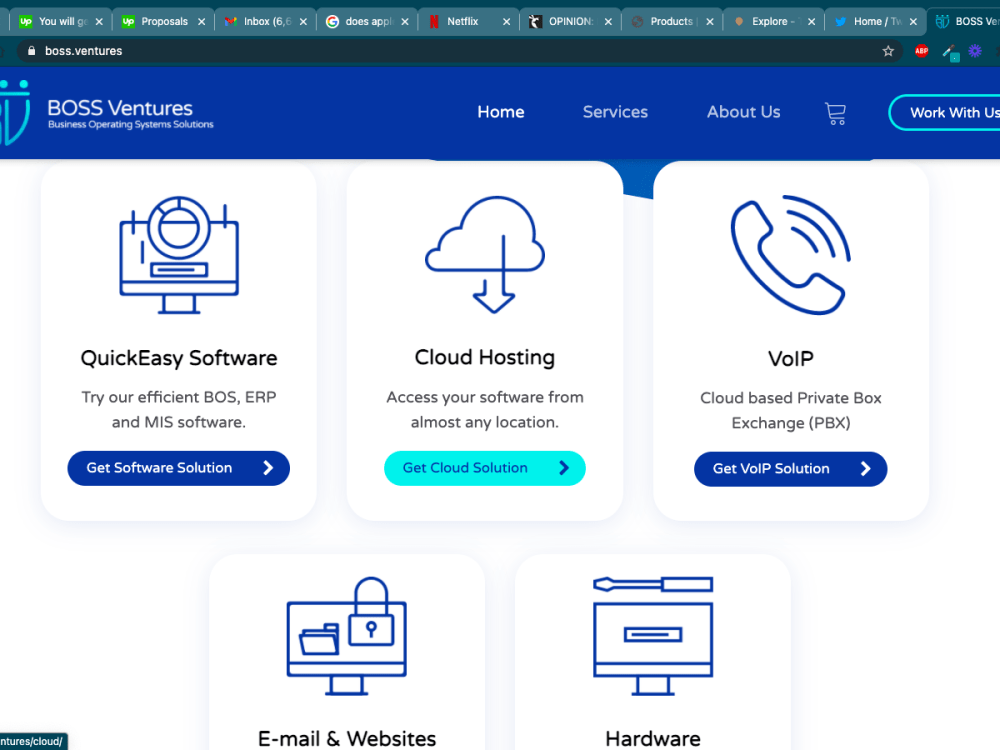Click the padlock site info icon
1000x750 pixels.
tap(31, 51)
